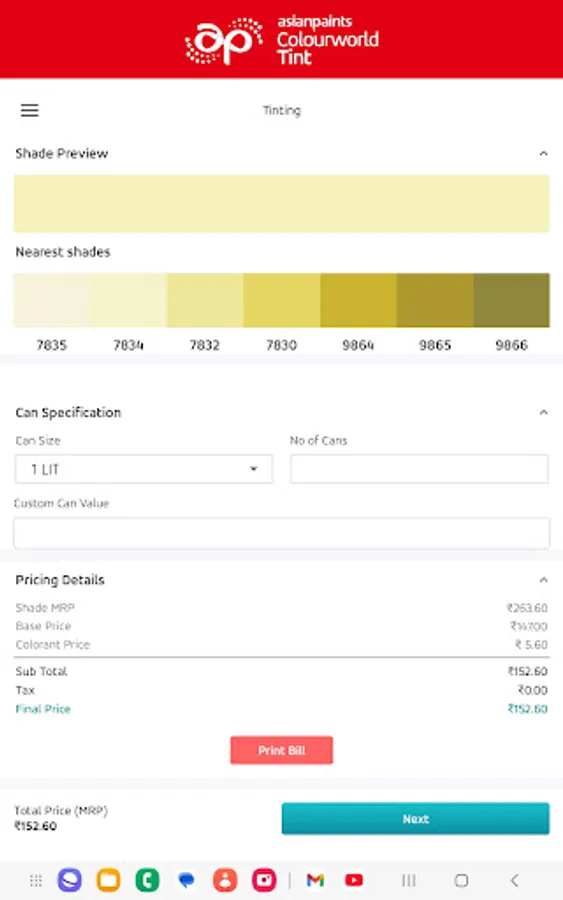Collapse the Pricing Details section

click(x=543, y=580)
